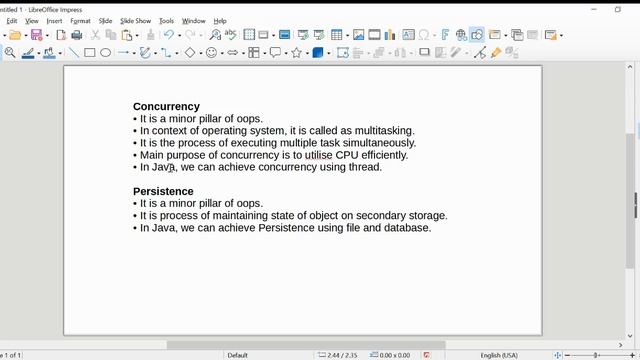Toggle extrusion on the selected shape
640x360 pixels.
pos(512,53)
